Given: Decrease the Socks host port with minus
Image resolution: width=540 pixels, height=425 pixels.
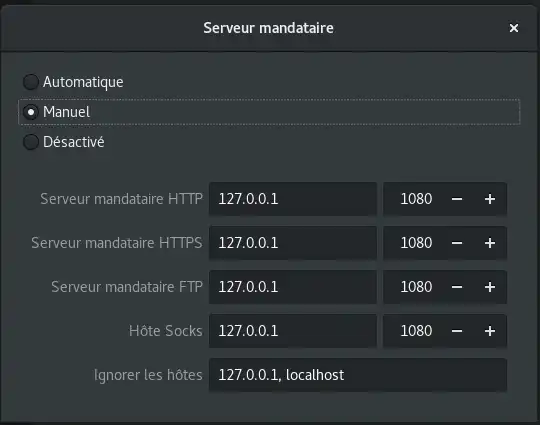Looking at the screenshot, I should click(x=457, y=331).
